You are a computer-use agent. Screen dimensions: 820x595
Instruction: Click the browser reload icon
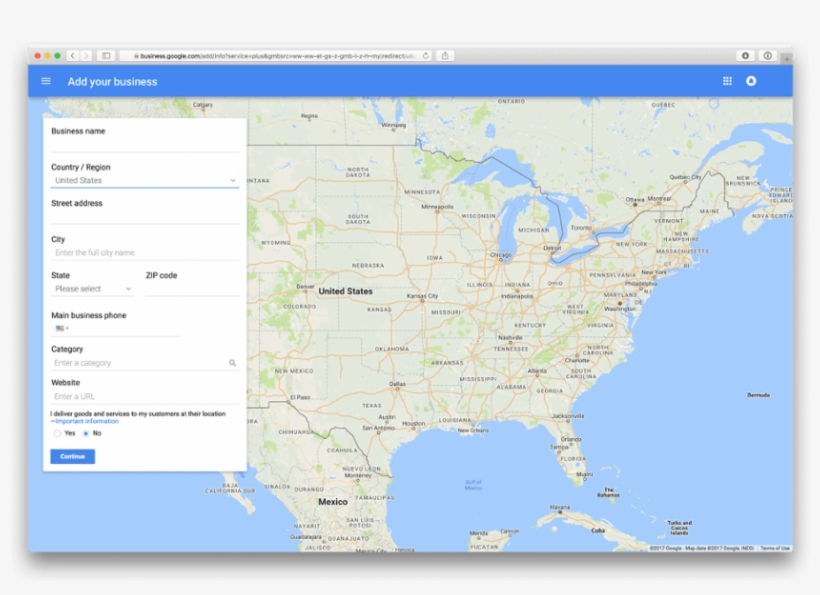point(425,57)
